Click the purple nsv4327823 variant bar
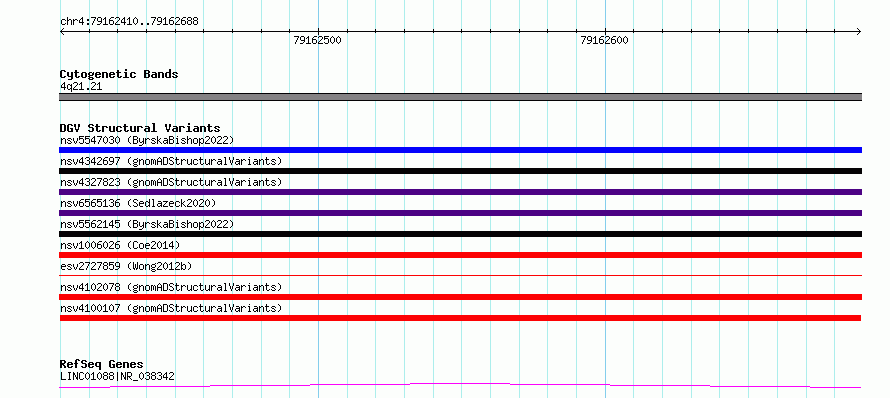890x398 pixels. point(460,192)
